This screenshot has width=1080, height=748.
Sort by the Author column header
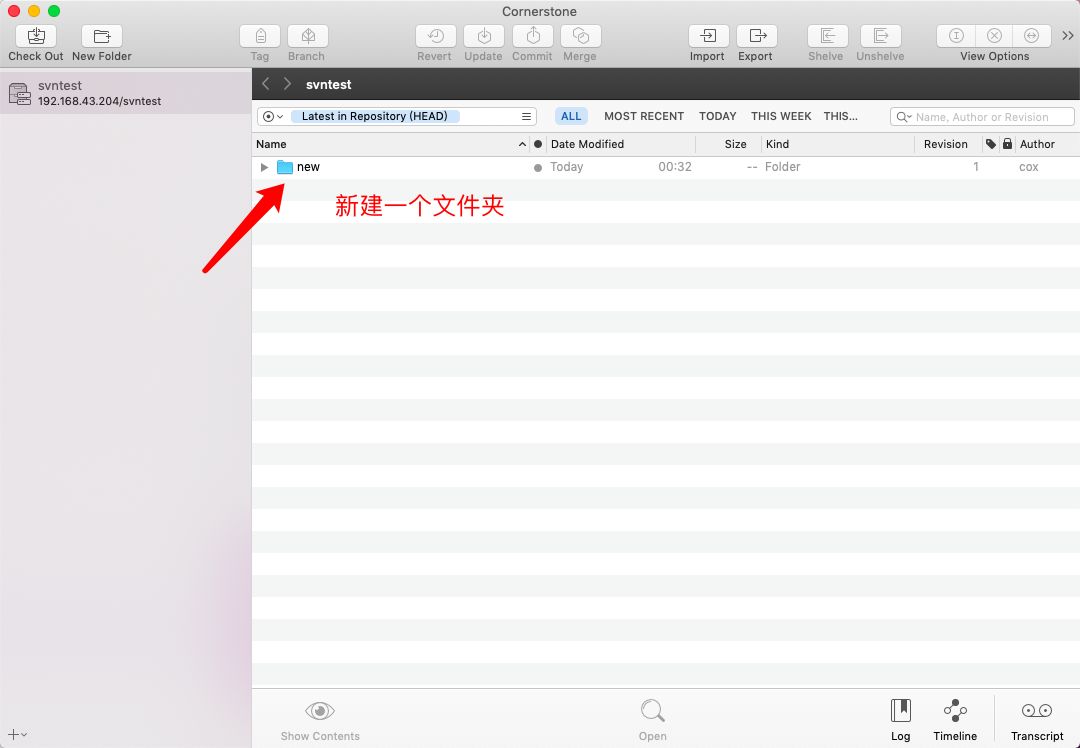tap(1048, 144)
